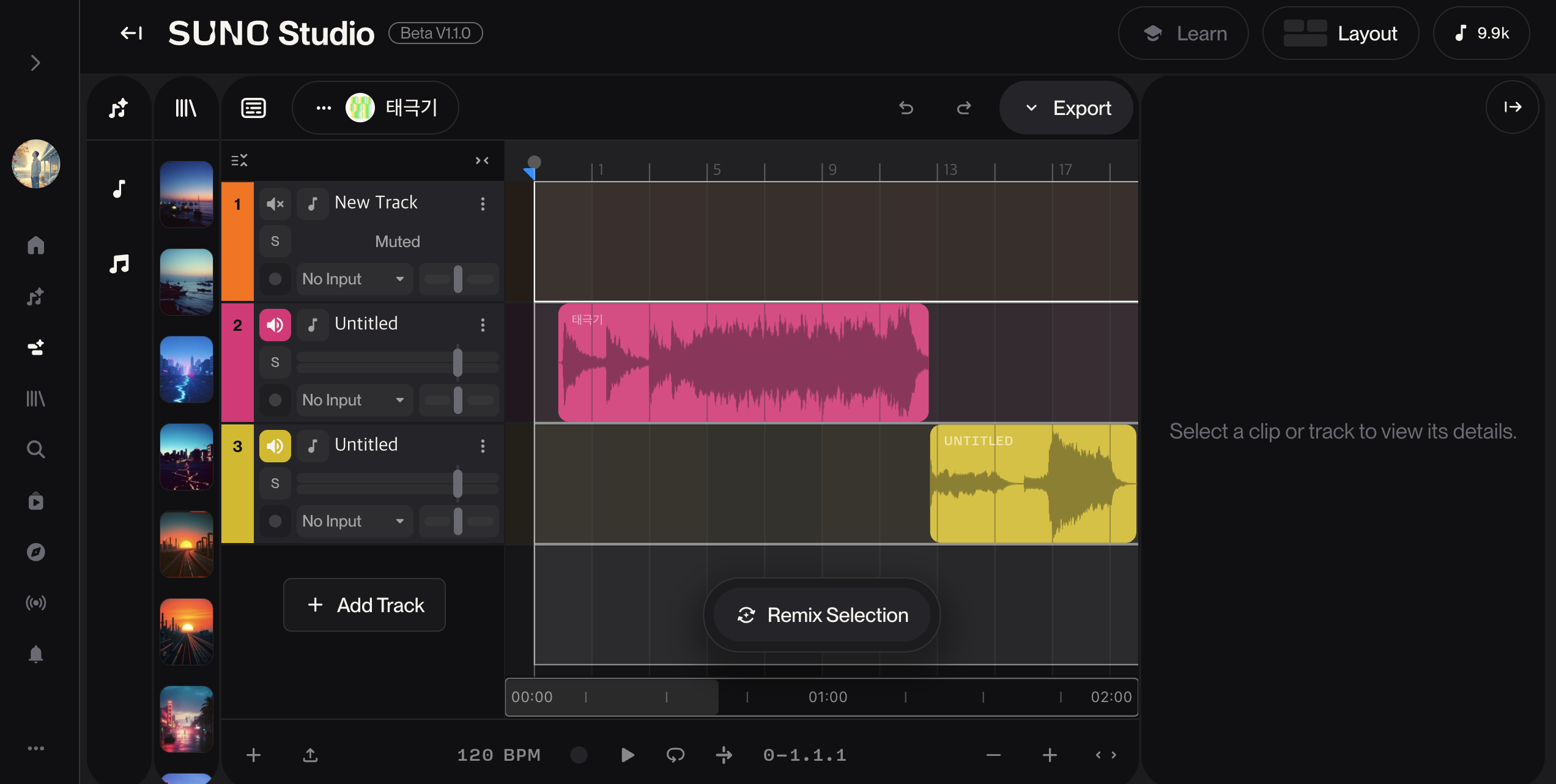The image size is (1556, 784).
Task: Open the search icon in left sidebar
Action: [35, 449]
